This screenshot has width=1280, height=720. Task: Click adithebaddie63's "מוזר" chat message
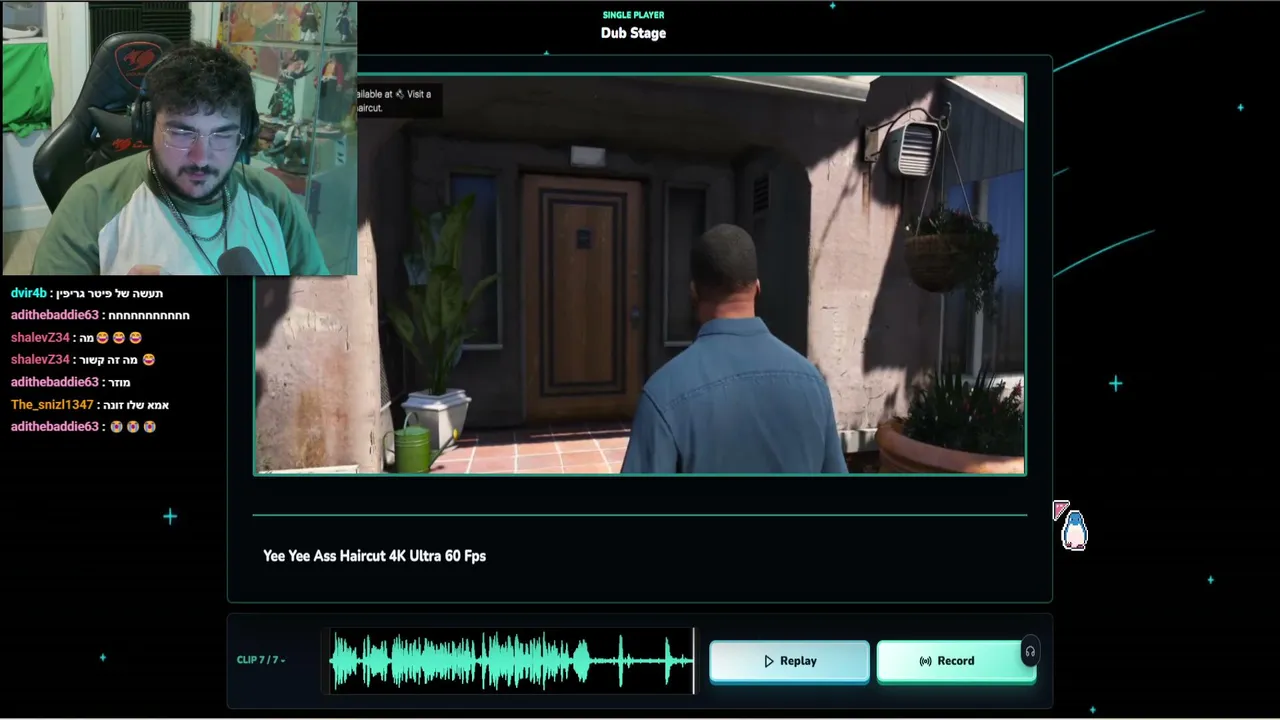119,382
